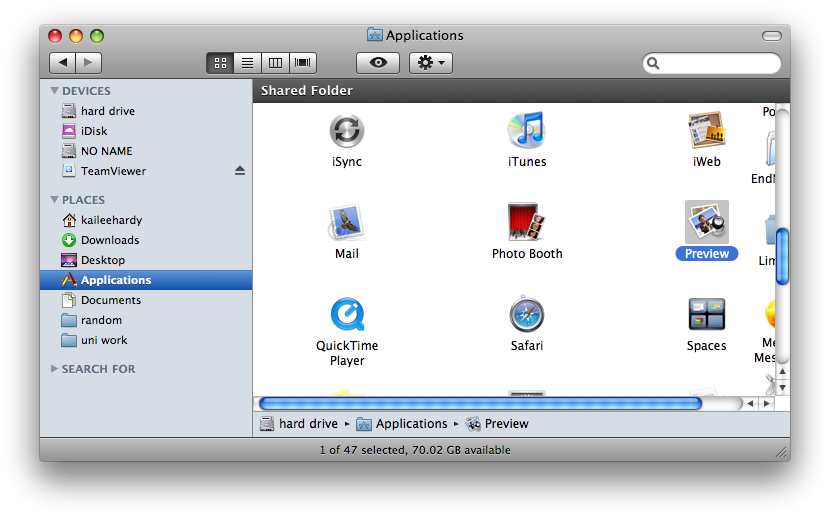Select Applications in the sidebar

[x=146, y=280]
